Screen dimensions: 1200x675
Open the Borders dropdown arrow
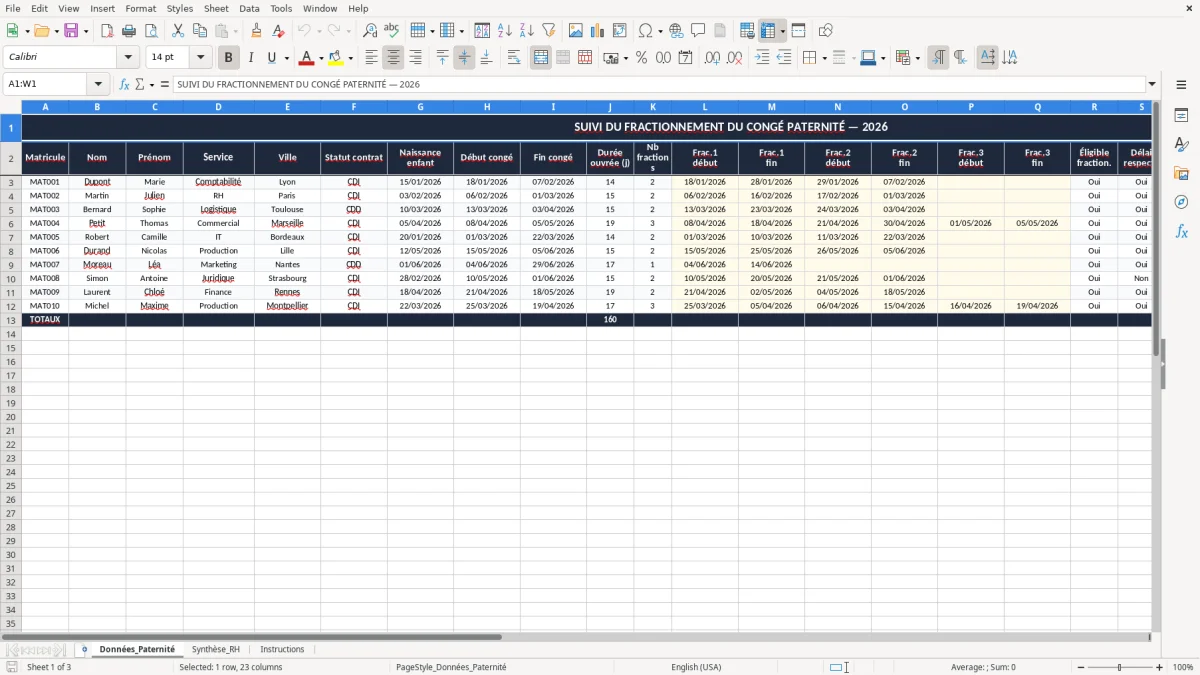[824, 58]
